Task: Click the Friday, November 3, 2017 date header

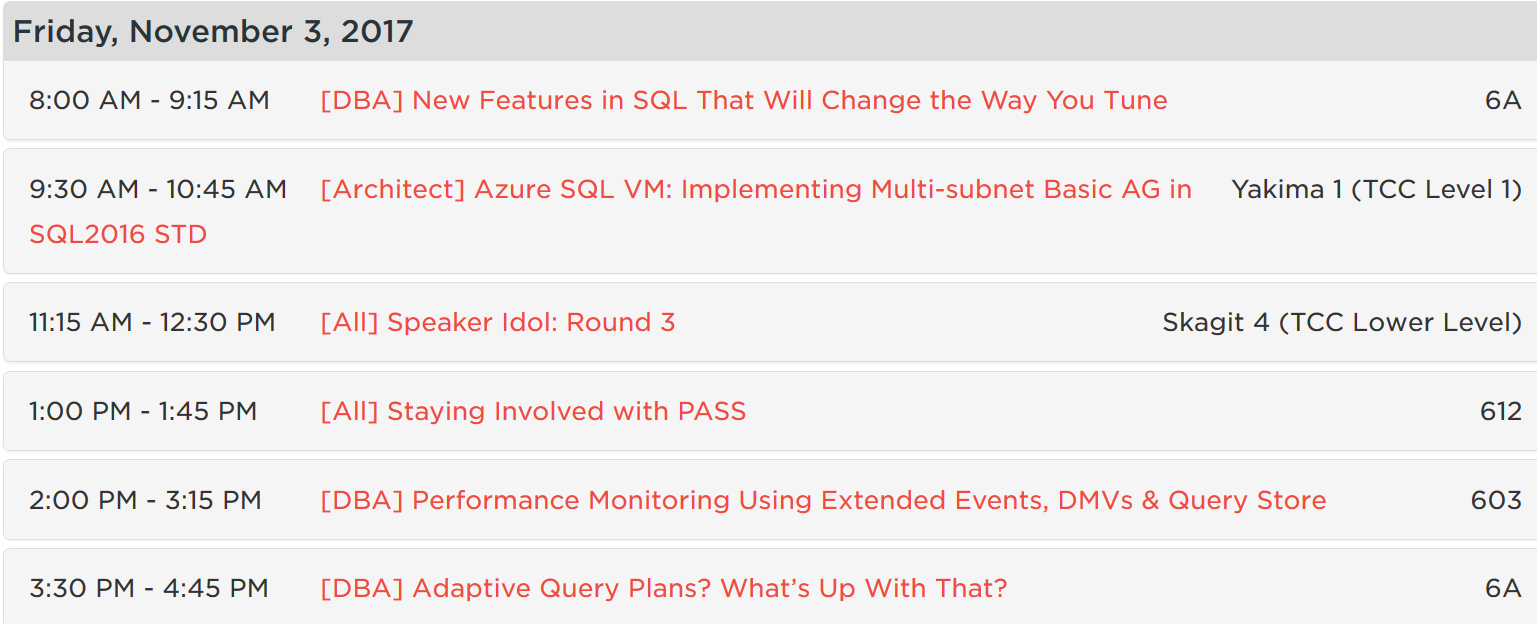Action: coord(213,31)
